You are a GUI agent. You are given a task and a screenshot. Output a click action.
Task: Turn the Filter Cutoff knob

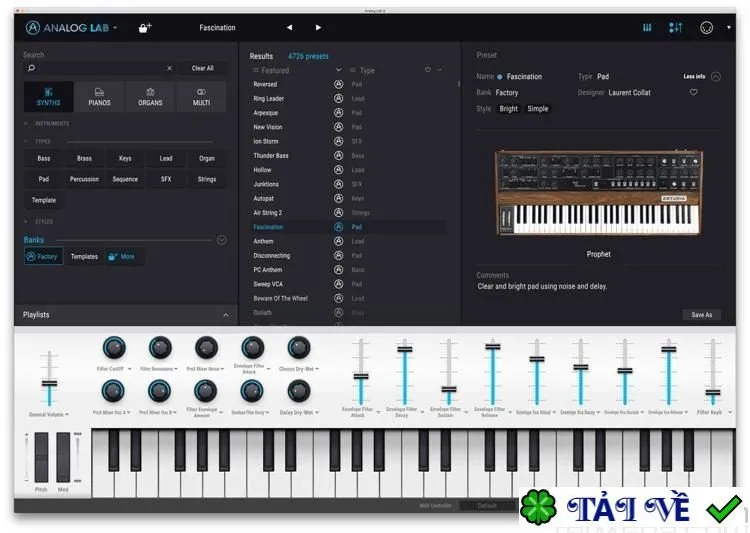[114, 348]
